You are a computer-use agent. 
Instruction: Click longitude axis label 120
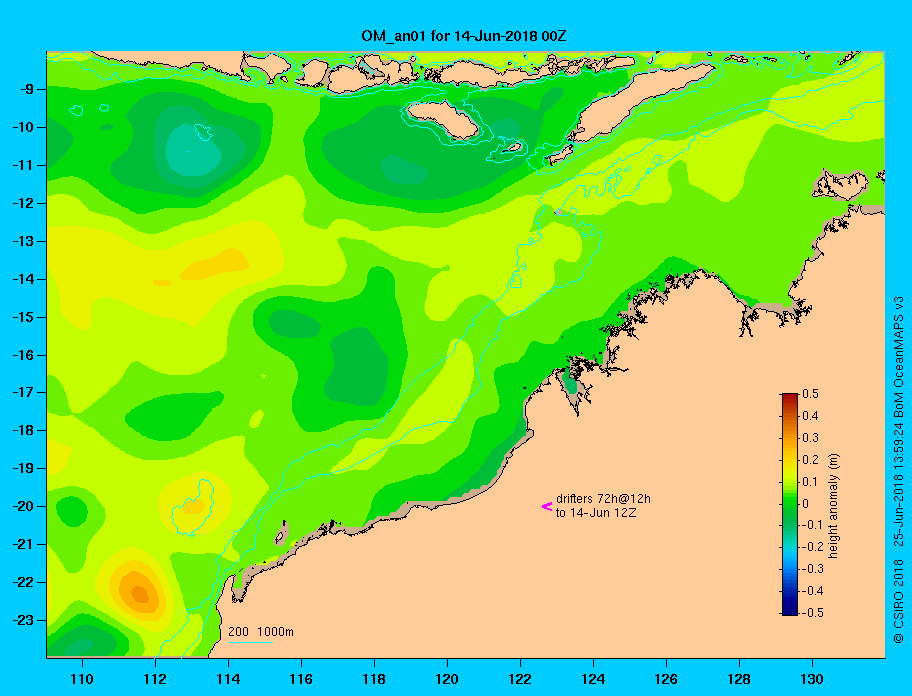(447, 679)
